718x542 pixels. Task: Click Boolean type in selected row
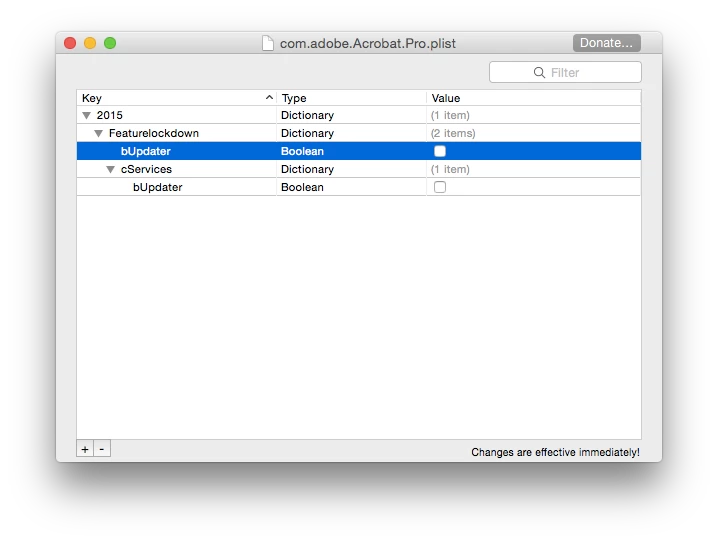(x=302, y=151)
